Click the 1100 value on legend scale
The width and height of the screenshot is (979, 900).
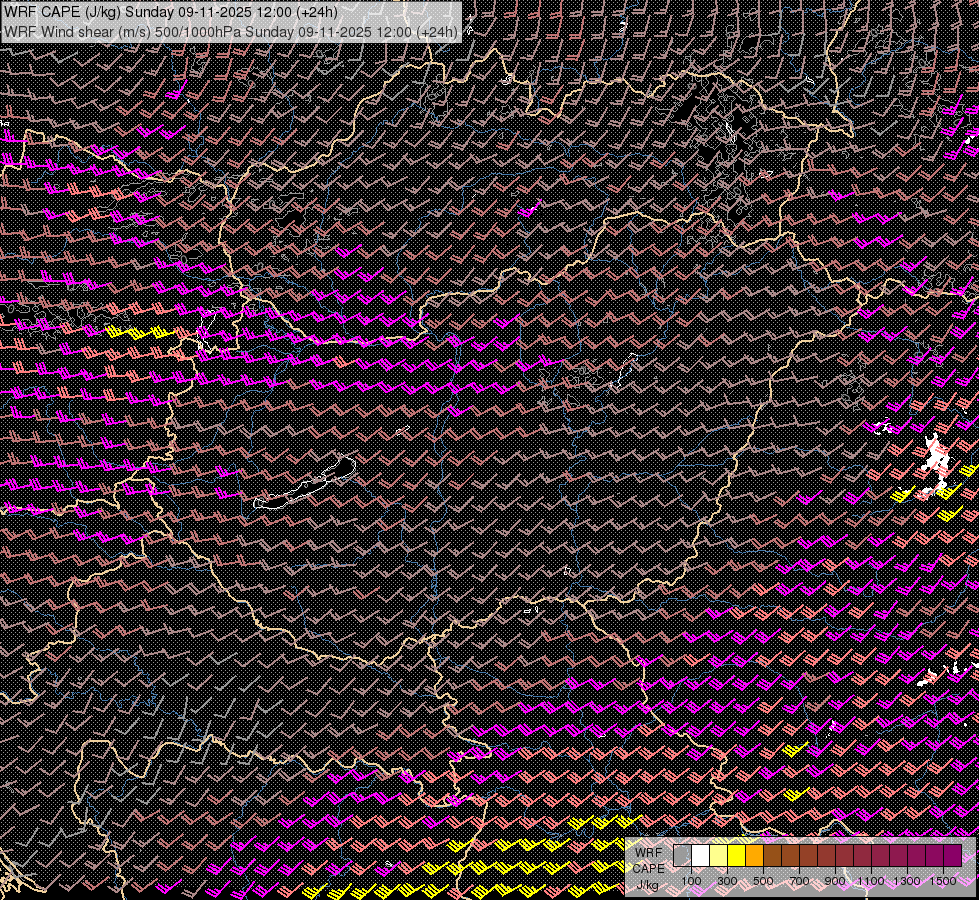click(871, 881)
